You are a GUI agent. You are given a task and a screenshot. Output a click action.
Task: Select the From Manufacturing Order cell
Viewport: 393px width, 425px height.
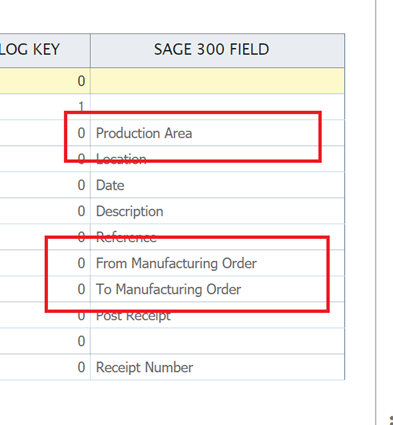(x=217, y=263)
